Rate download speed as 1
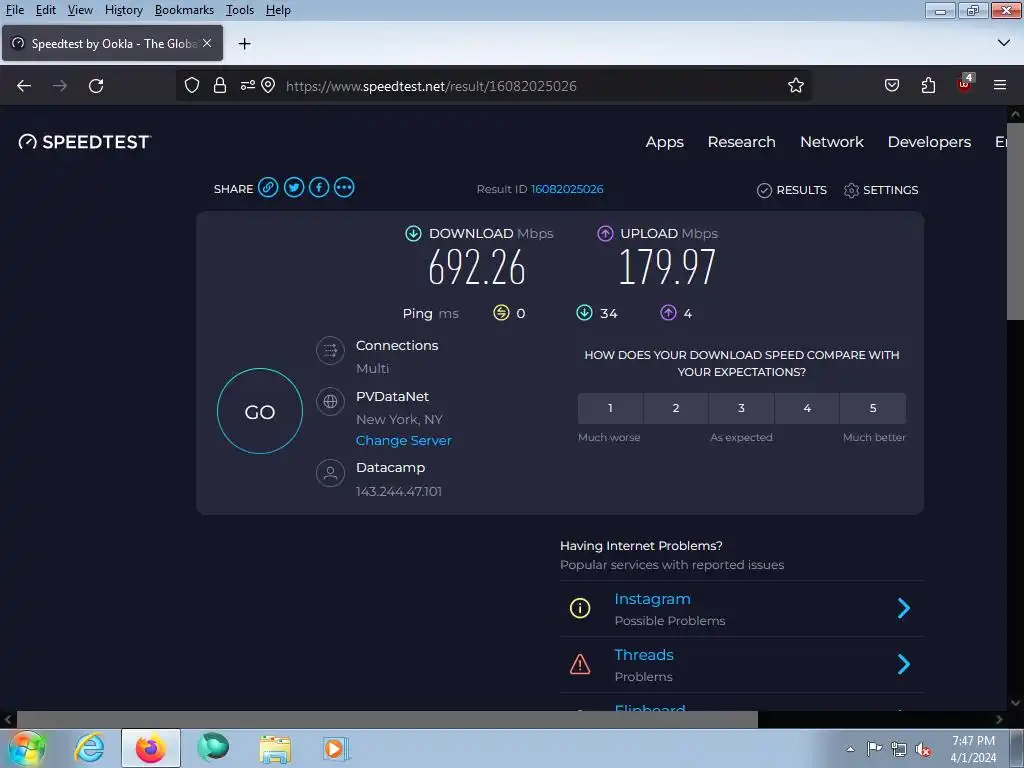This screenshot has width=1024, height=768. pos(610,408)
